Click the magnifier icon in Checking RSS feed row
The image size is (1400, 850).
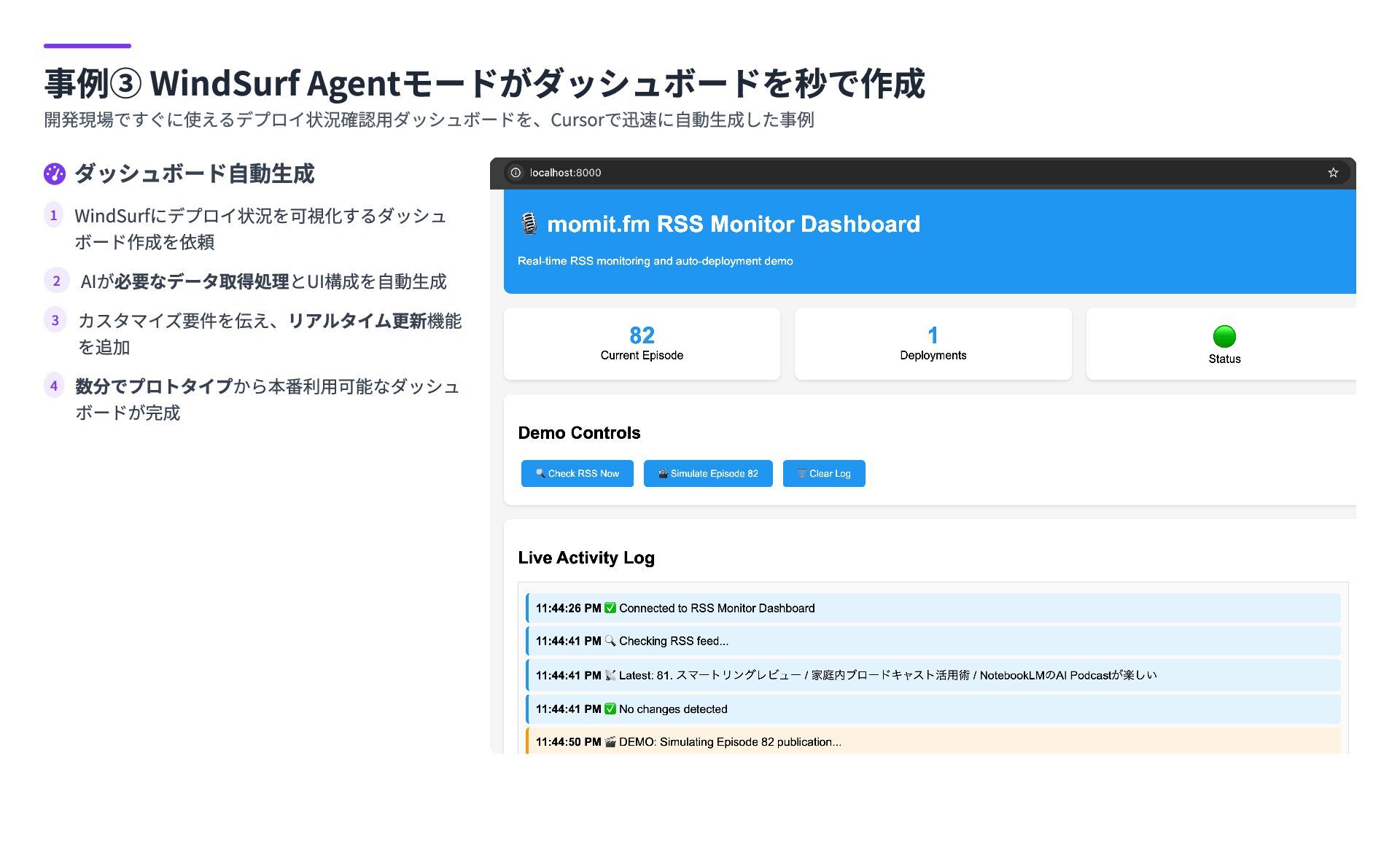[x=610, y=641]
